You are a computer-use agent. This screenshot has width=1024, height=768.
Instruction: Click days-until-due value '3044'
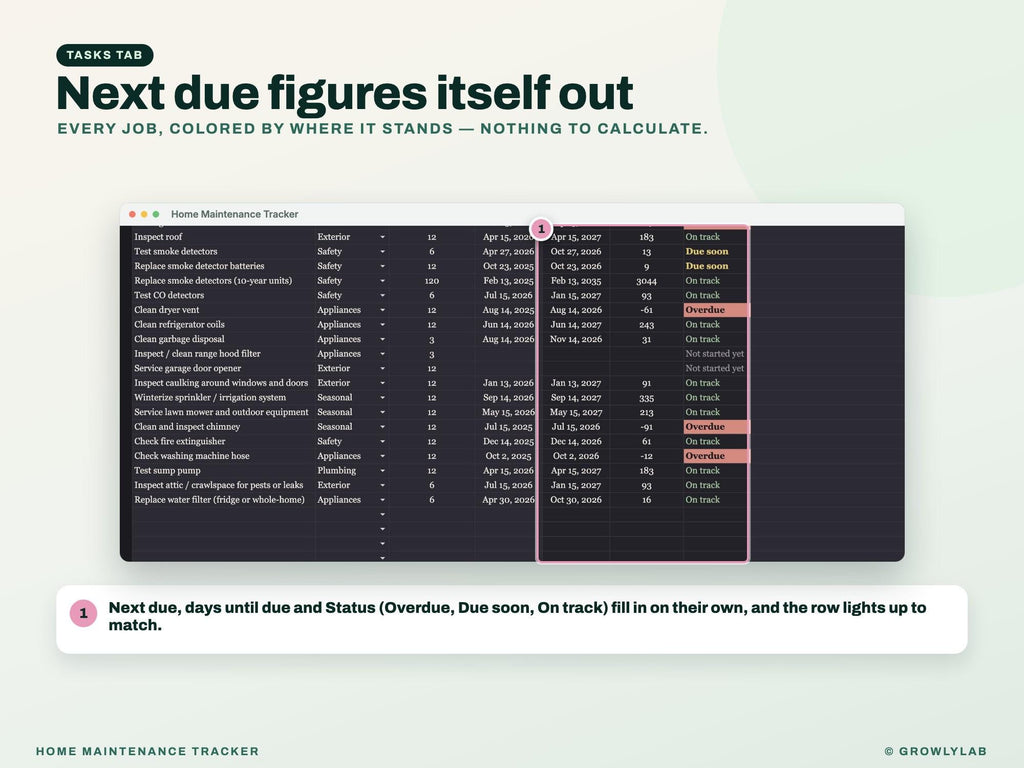[647, 281]
